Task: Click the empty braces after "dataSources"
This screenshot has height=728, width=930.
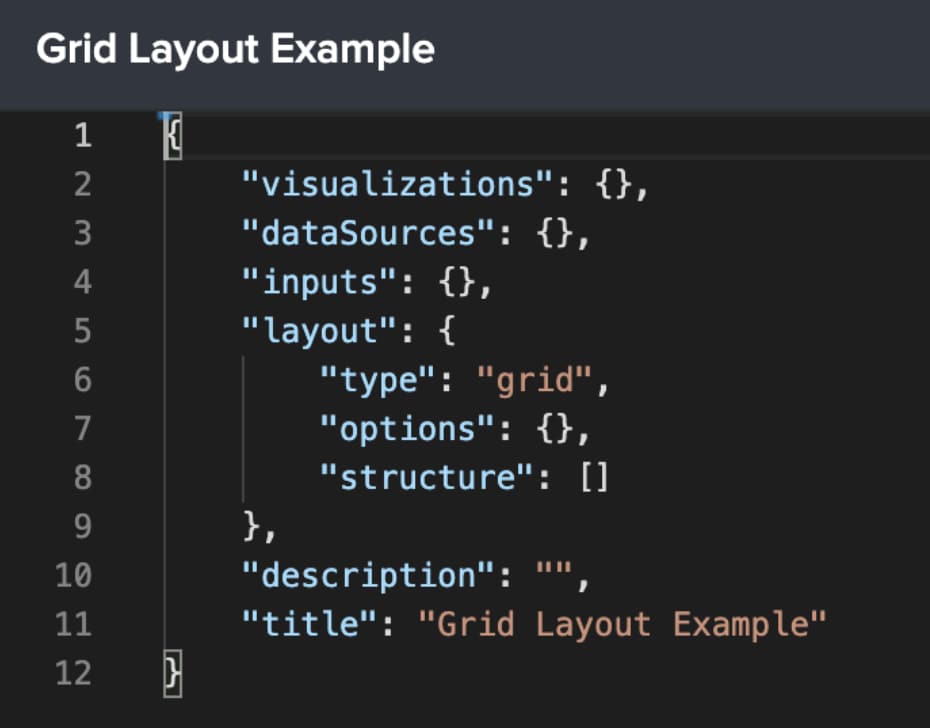Action: point(556,233)
